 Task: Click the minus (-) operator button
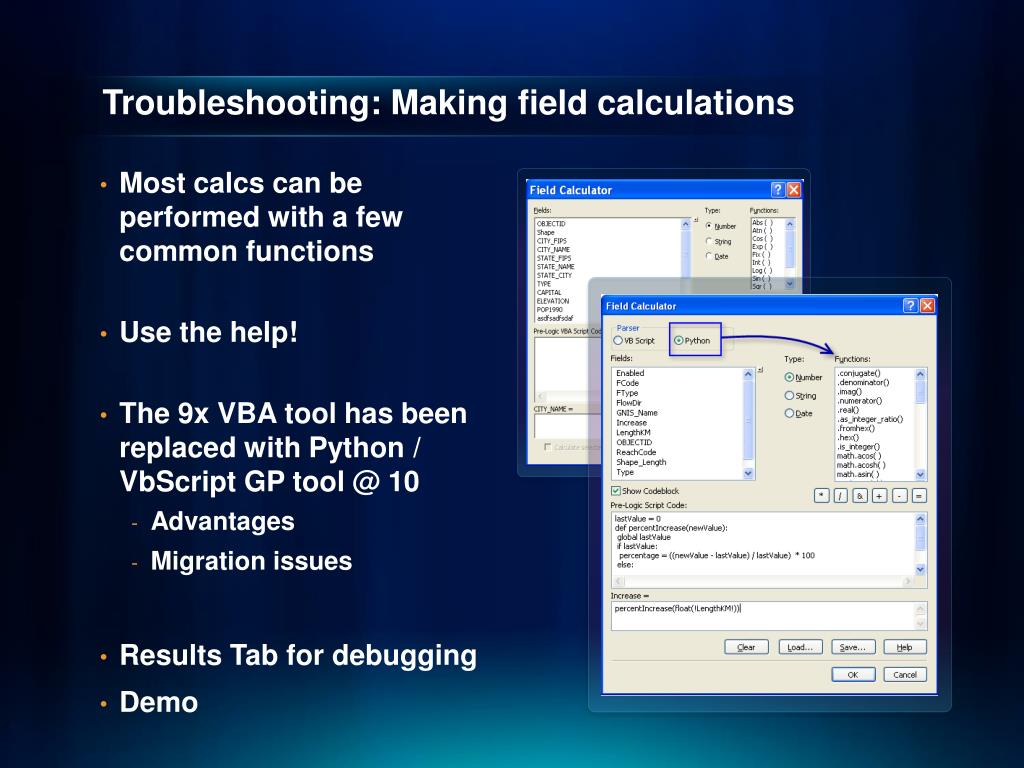899,496
